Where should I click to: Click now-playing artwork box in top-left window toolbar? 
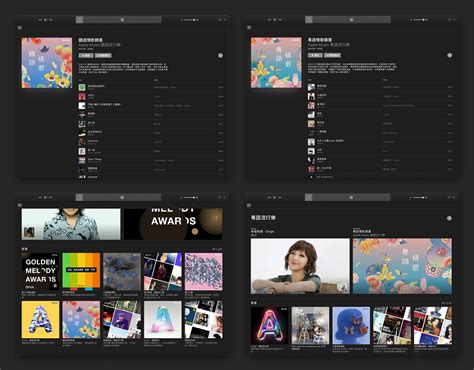pos(80,20)
